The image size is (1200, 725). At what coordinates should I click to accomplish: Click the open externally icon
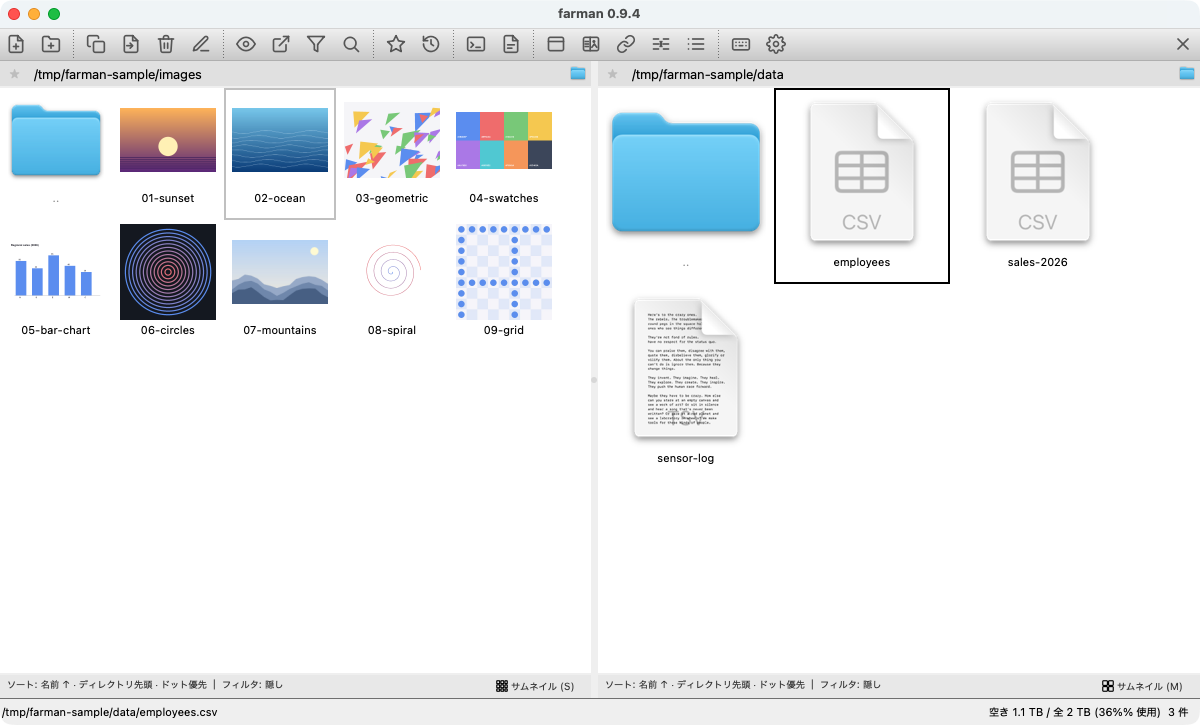point(281,44)
